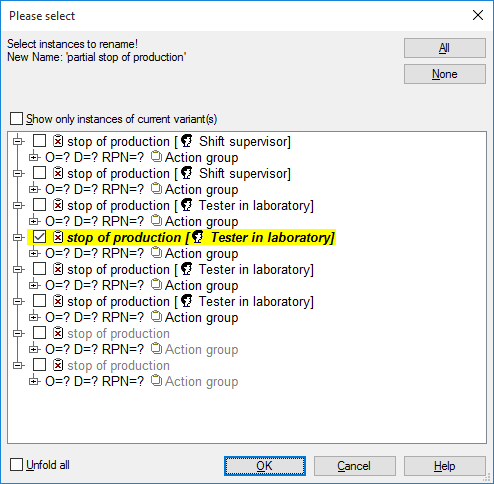Click Action group icon under first stop of production
This screenshot has width=494, height=484.
(156, 157)
